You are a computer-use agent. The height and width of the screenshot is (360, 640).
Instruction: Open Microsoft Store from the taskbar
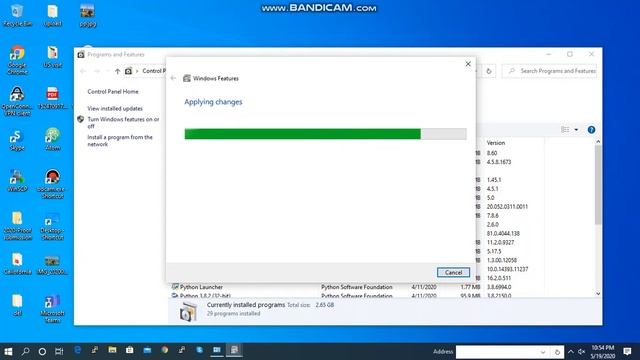(x=130, y=350)
